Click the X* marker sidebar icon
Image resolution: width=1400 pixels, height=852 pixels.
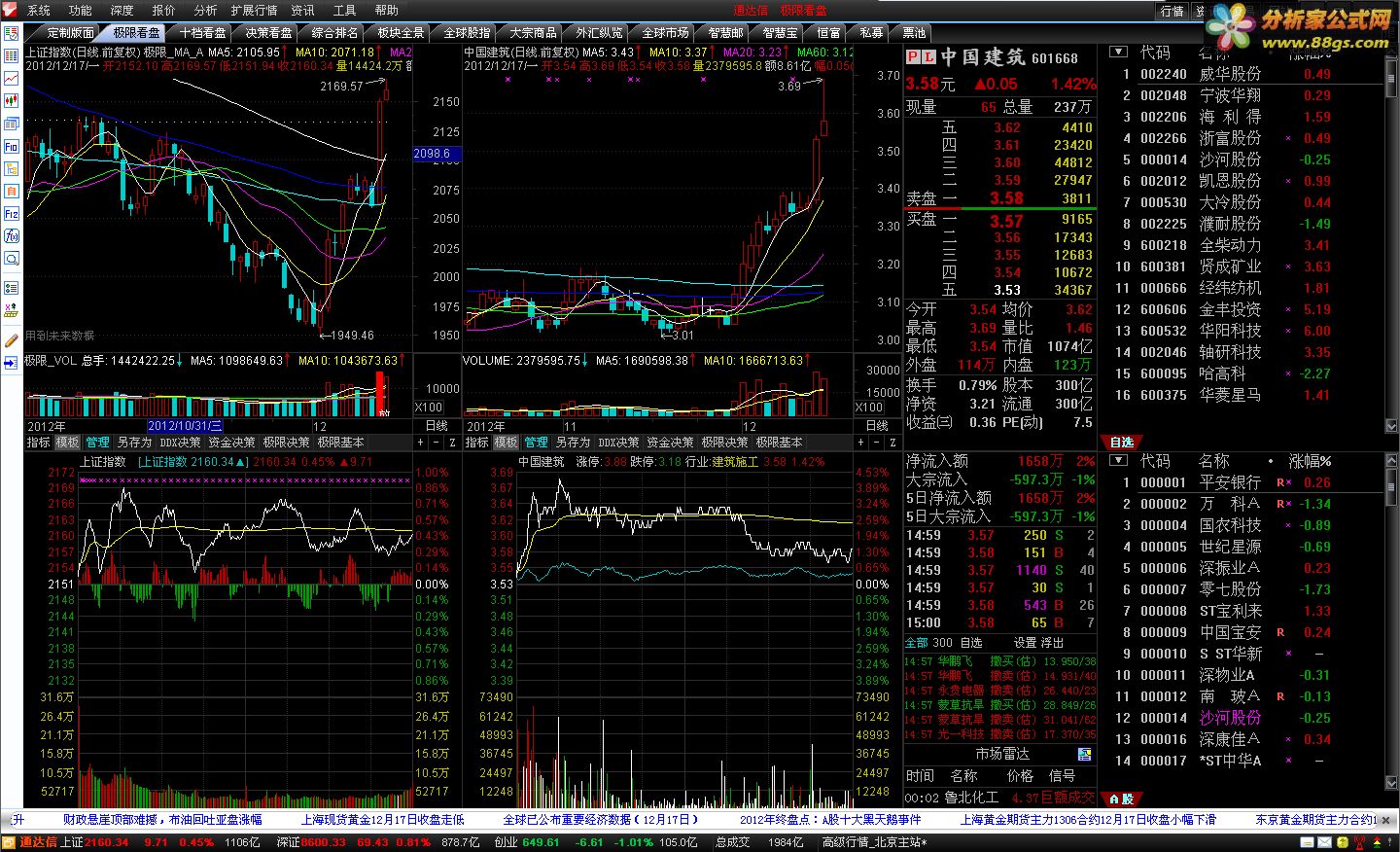pos(11,310)
